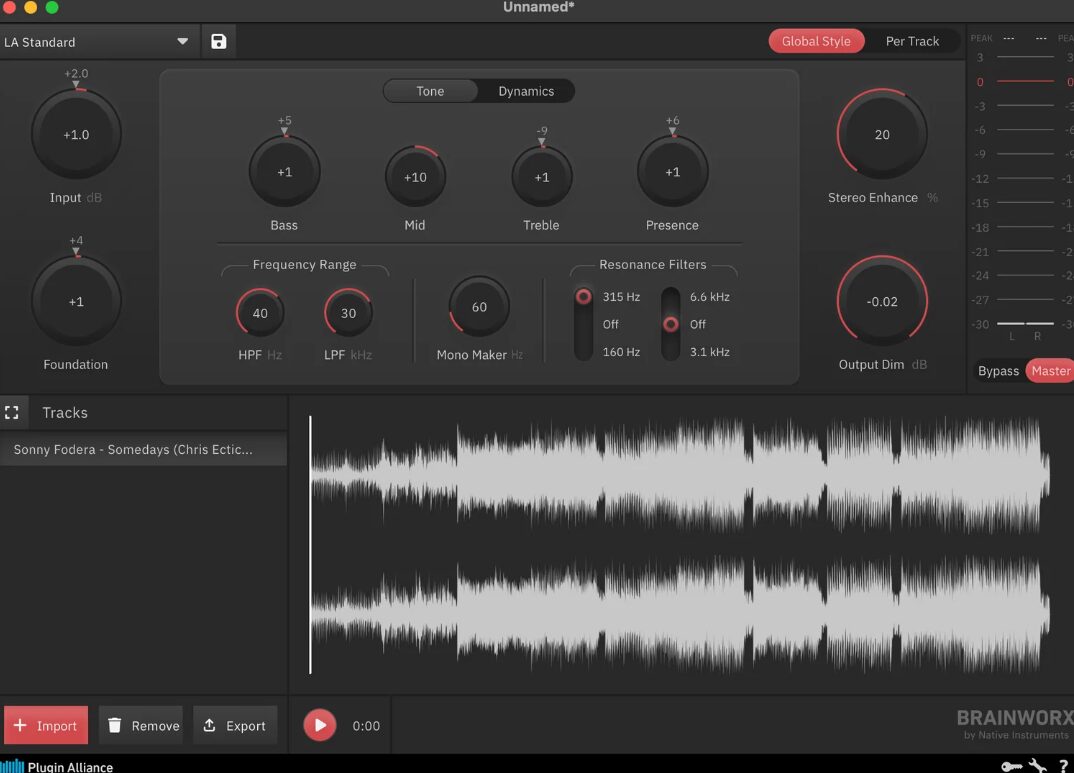Click the expand tracks panel icon
Viewport: 1074px width, 773px height.
click(12, 412)
